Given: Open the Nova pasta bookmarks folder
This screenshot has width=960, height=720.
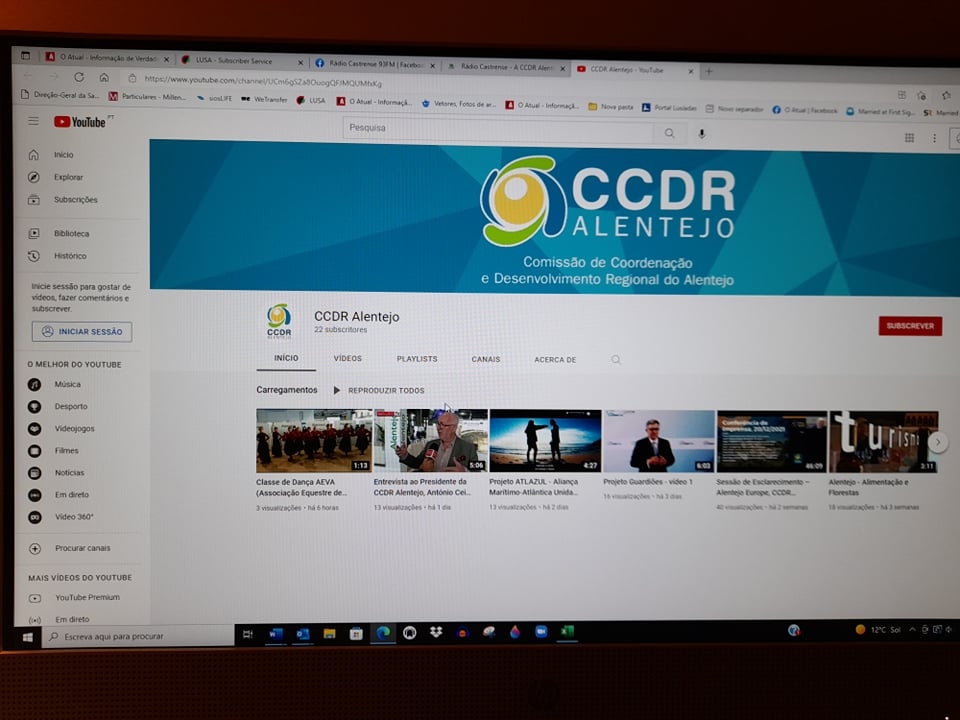Looking at the screenshot, I should [611, 107].
